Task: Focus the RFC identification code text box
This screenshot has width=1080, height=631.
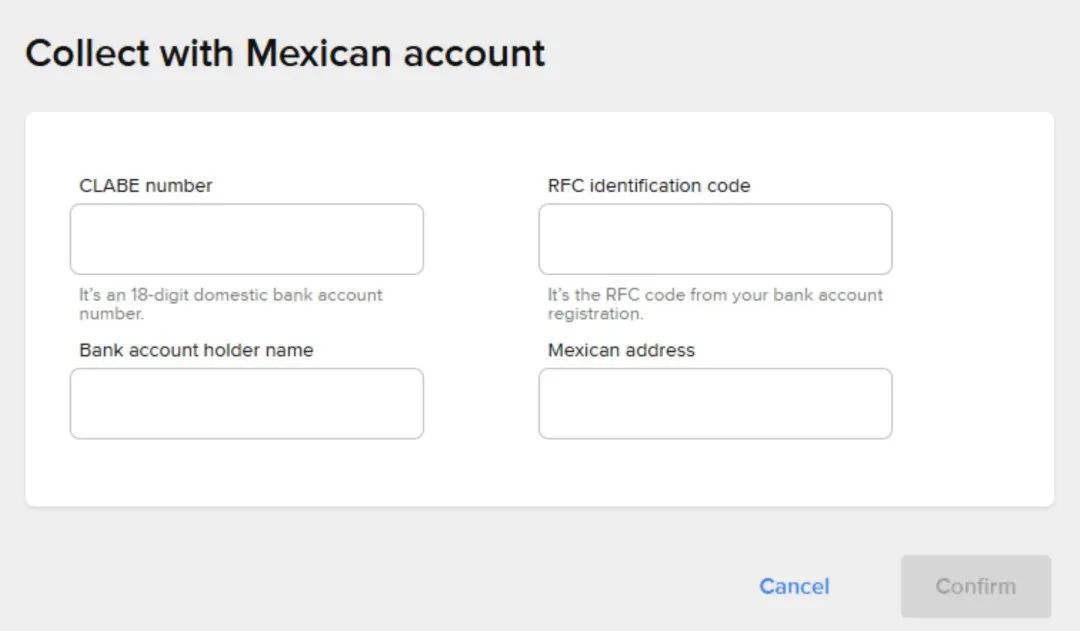Action: coord(715,239)
